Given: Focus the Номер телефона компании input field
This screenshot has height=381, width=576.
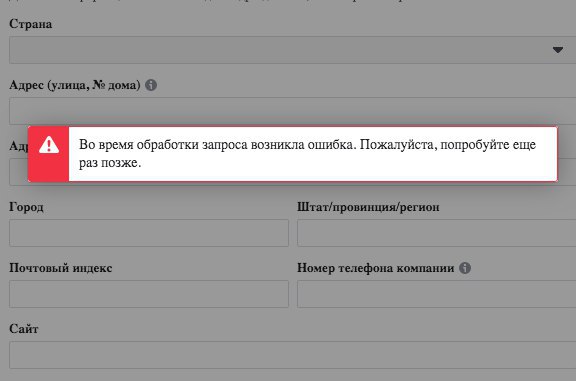Looking at the screenshot, I should 436,294.
